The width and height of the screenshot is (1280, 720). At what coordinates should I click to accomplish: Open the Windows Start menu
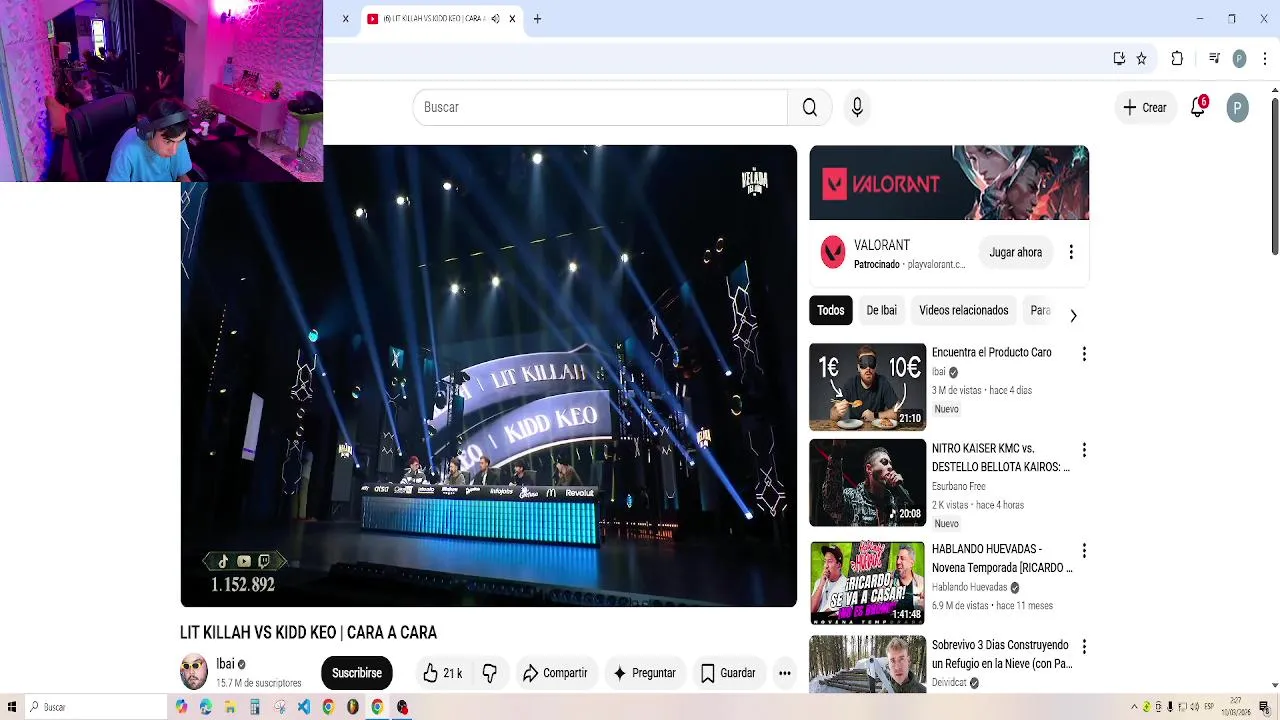(12, 707)
